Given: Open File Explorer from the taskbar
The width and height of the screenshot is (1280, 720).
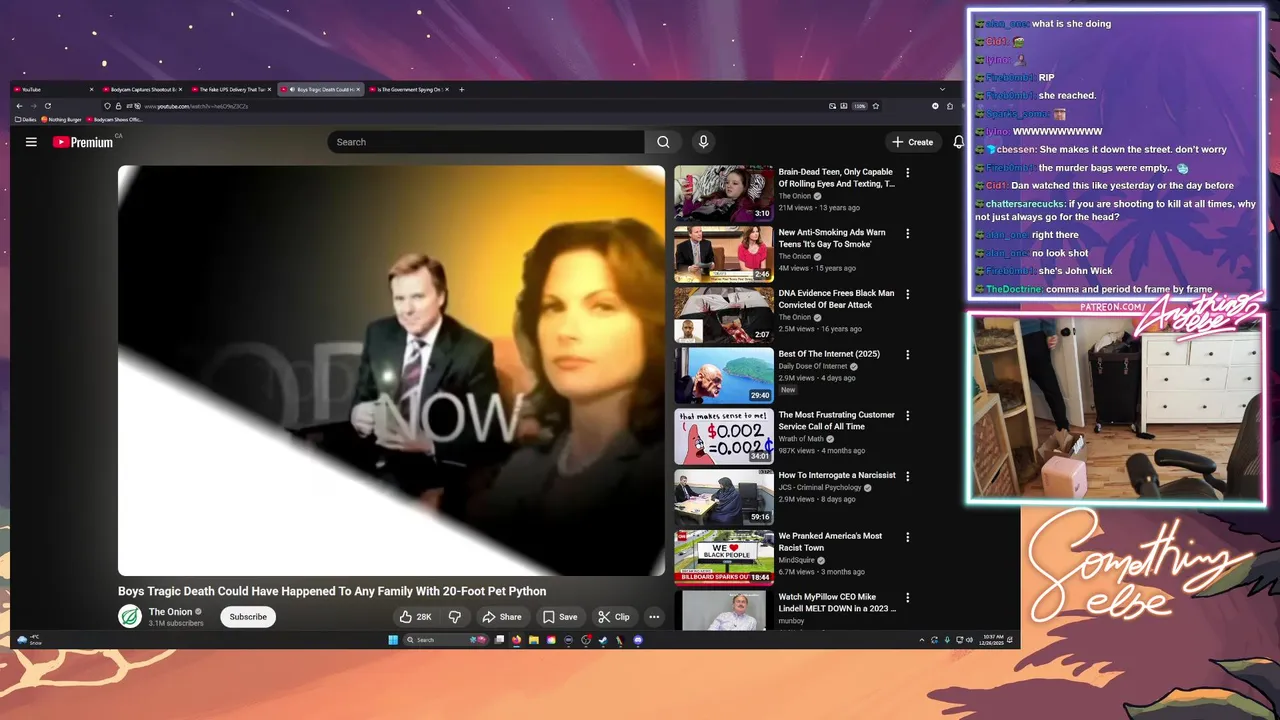Looking at the screenshot, I should coord(534,640).
